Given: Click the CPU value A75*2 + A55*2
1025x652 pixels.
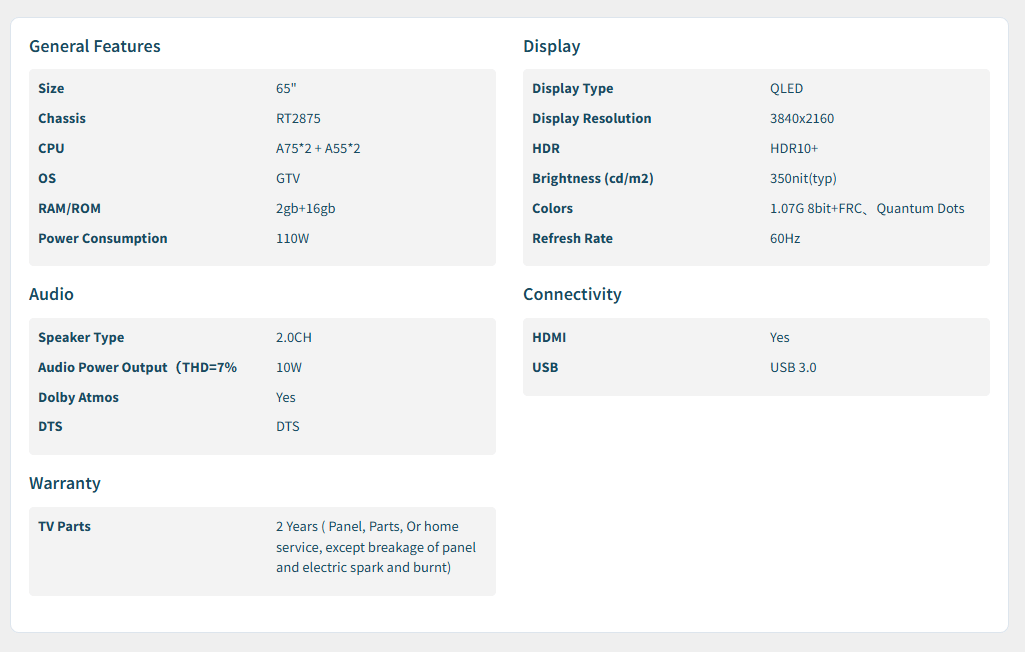Looking at the screenshot, I should pyautogui.click(x=318, y=148).
